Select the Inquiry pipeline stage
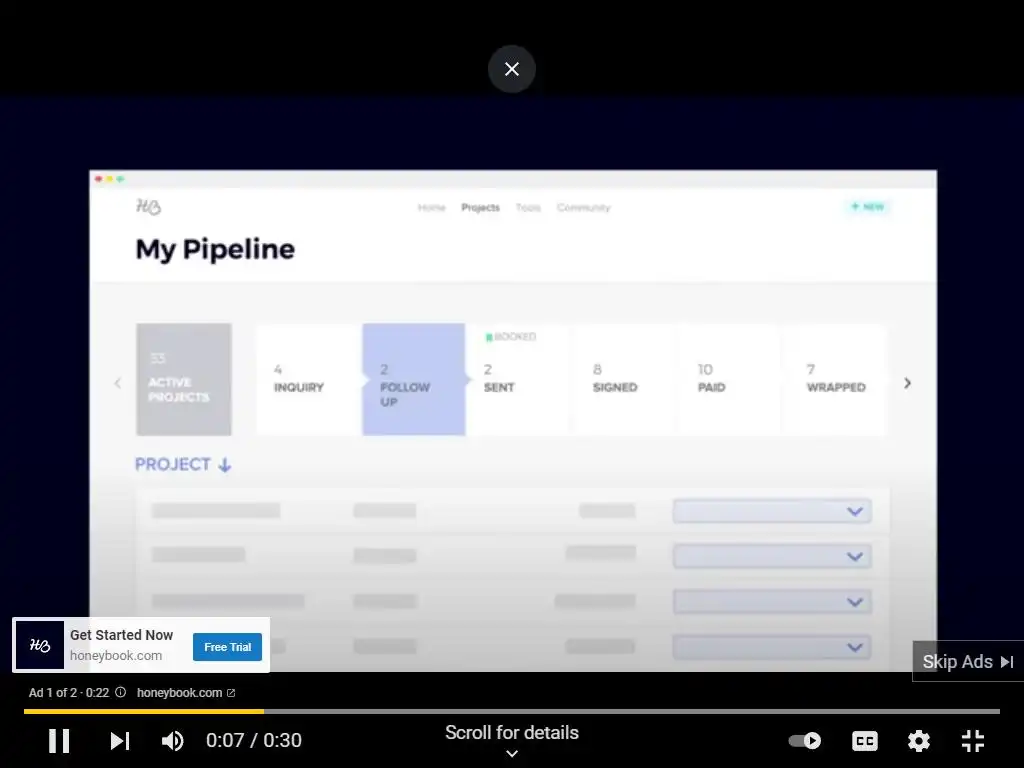 [x=308, y=379]
